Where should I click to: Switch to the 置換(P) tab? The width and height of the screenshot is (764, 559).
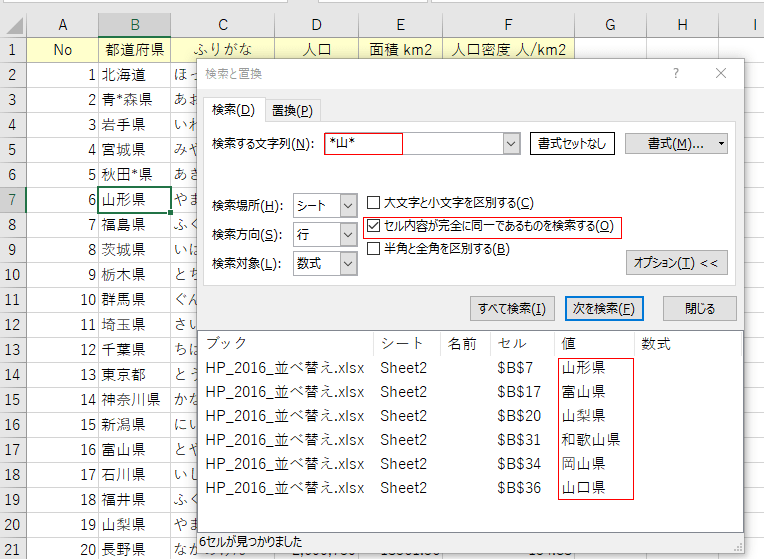point(292,111)
